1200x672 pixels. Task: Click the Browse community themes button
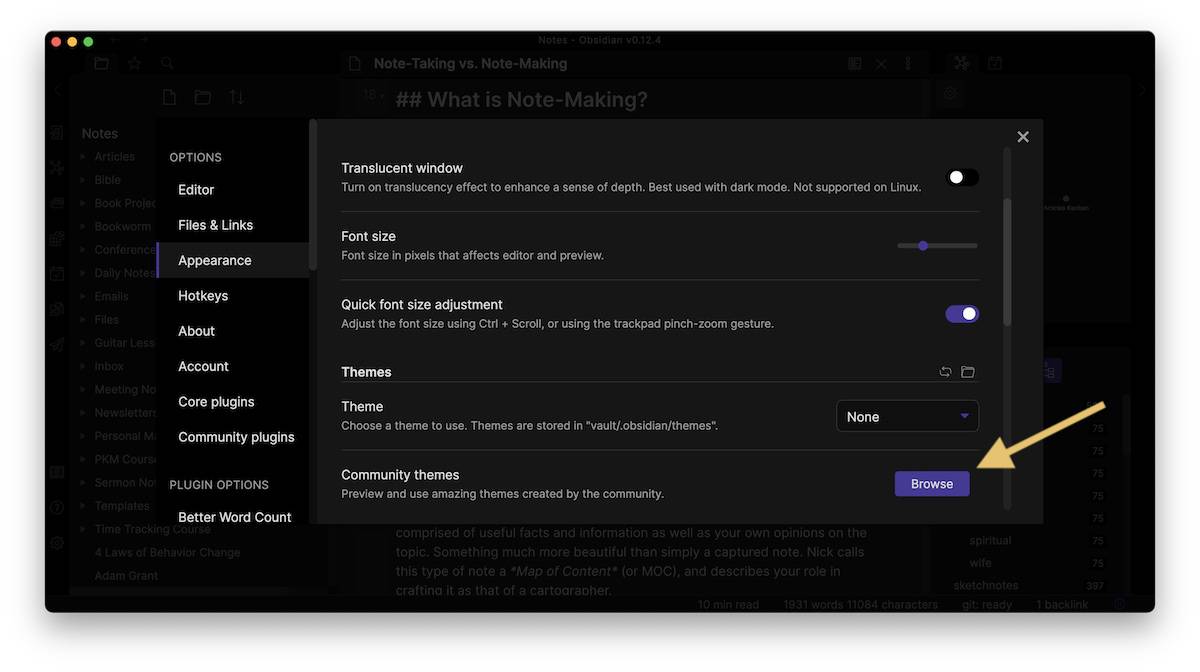click(932, 484)
